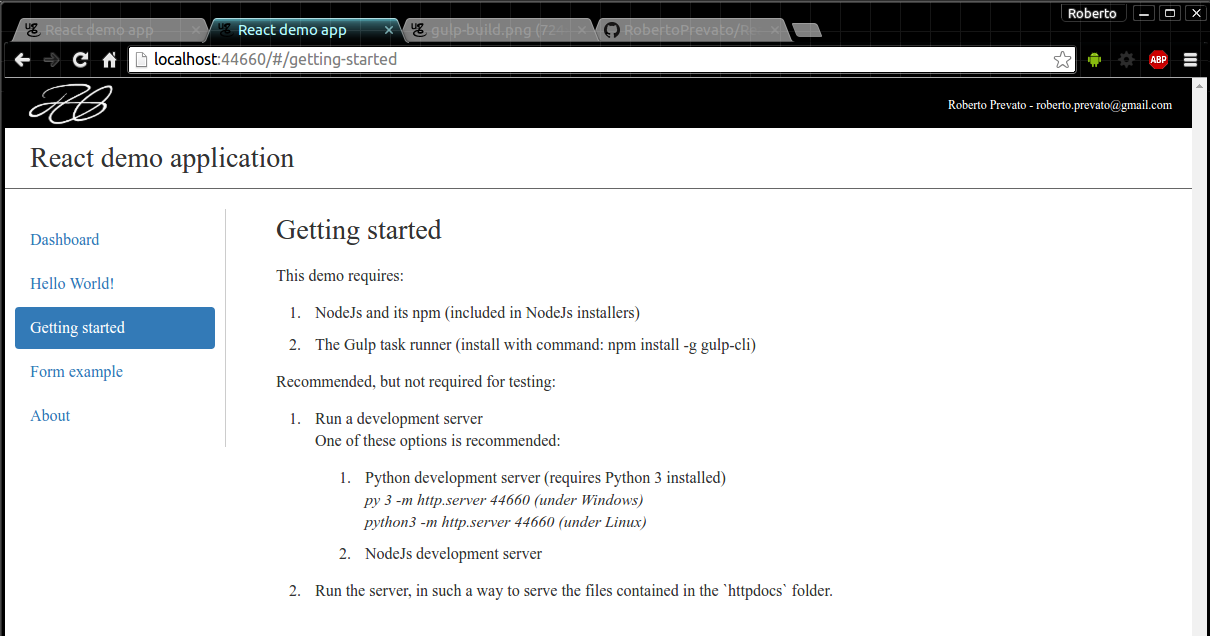Bookmark this page with the star icon
1210x636 pixels.
[x=1062, y=60]
